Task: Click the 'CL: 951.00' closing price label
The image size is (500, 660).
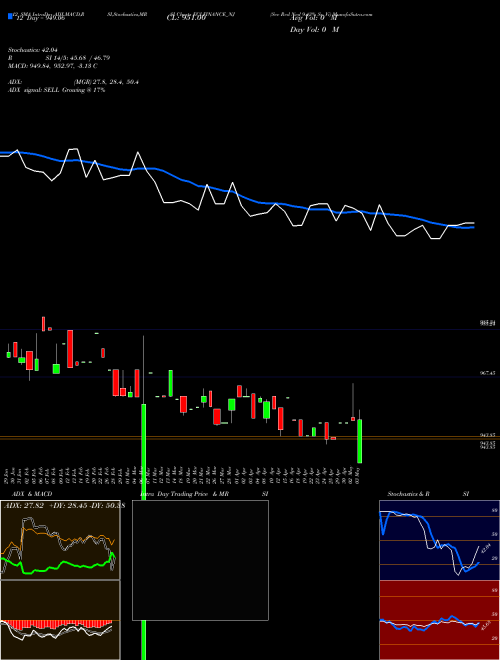Action: click(x=186, y=18)
